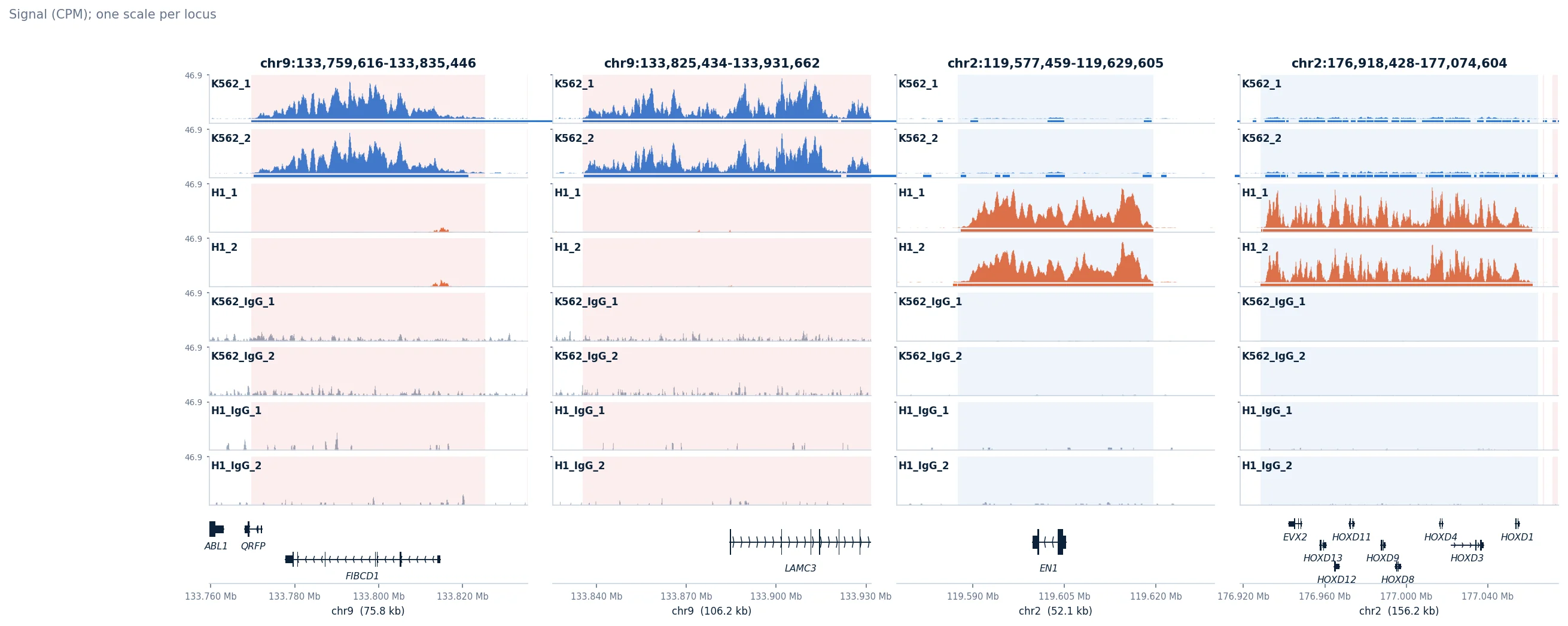Screen dimensions: 1568x626
Task: Click the 177.000 Mb axis tick label
Action: (x=1406, y=597)
